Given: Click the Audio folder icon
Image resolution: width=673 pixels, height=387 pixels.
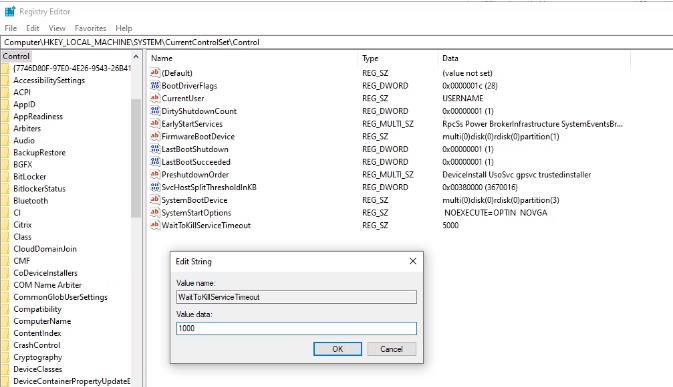Looking at the screenshot, I should click(x=5, y=140).
